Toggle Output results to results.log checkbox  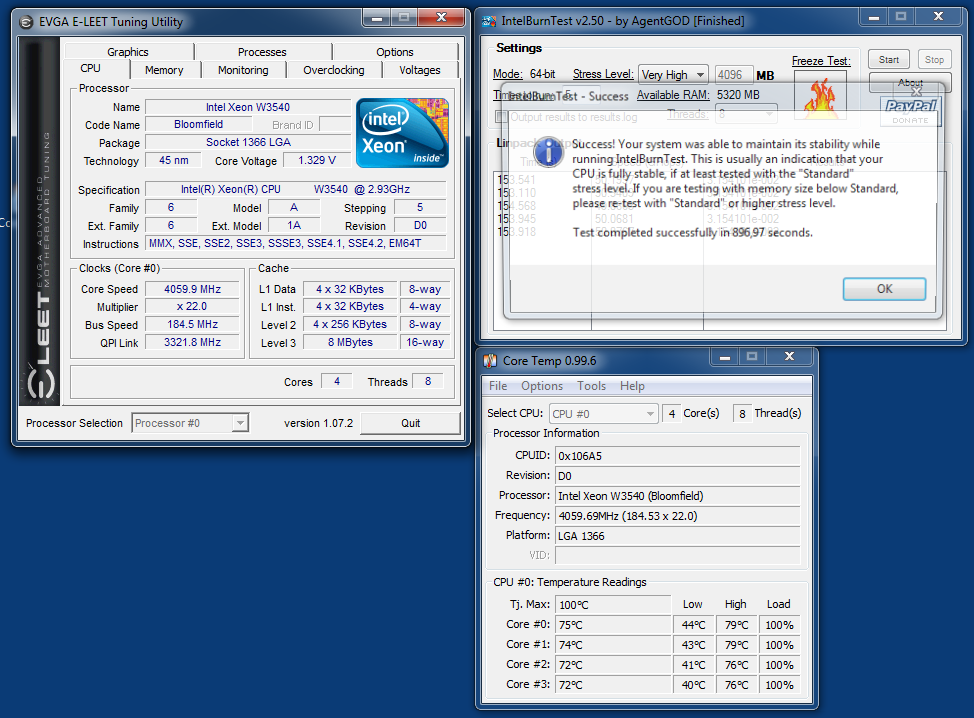[x=501, y=117]
